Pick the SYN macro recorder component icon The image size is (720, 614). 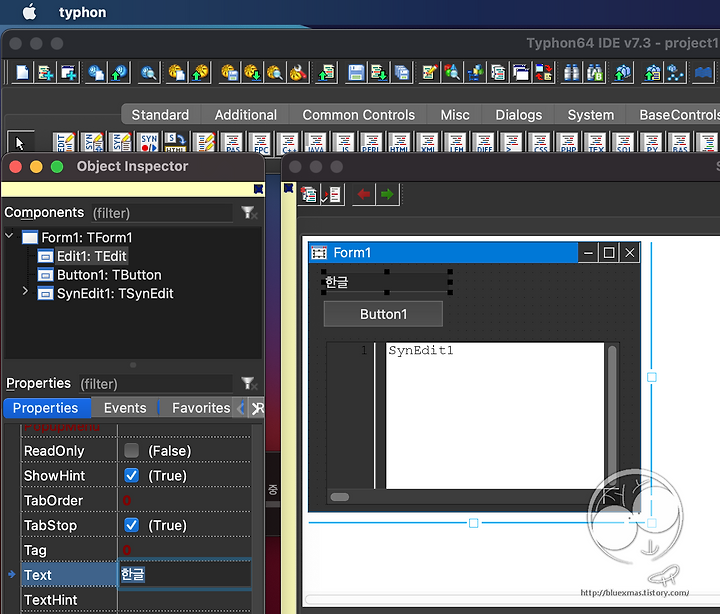click(x=149, y=142)
